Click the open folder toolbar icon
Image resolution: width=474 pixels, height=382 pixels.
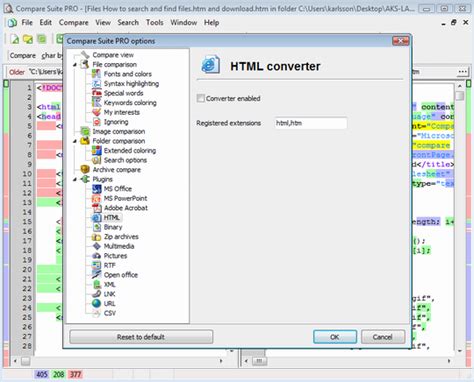click(28, 39)
